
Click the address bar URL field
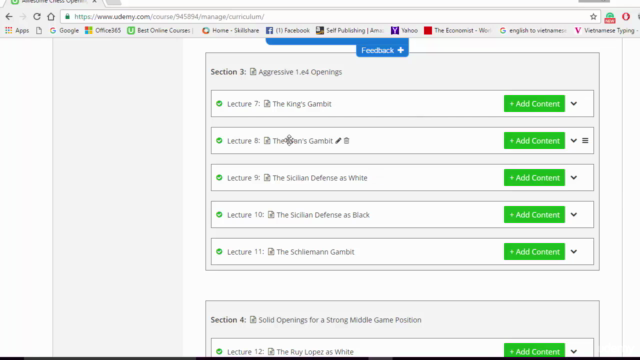[327, 17]
